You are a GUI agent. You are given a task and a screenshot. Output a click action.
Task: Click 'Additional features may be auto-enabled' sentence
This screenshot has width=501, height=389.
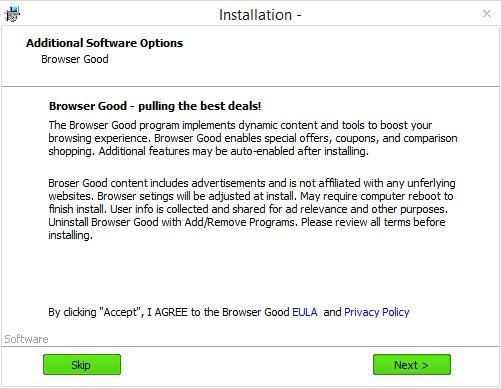coord(233,151)
